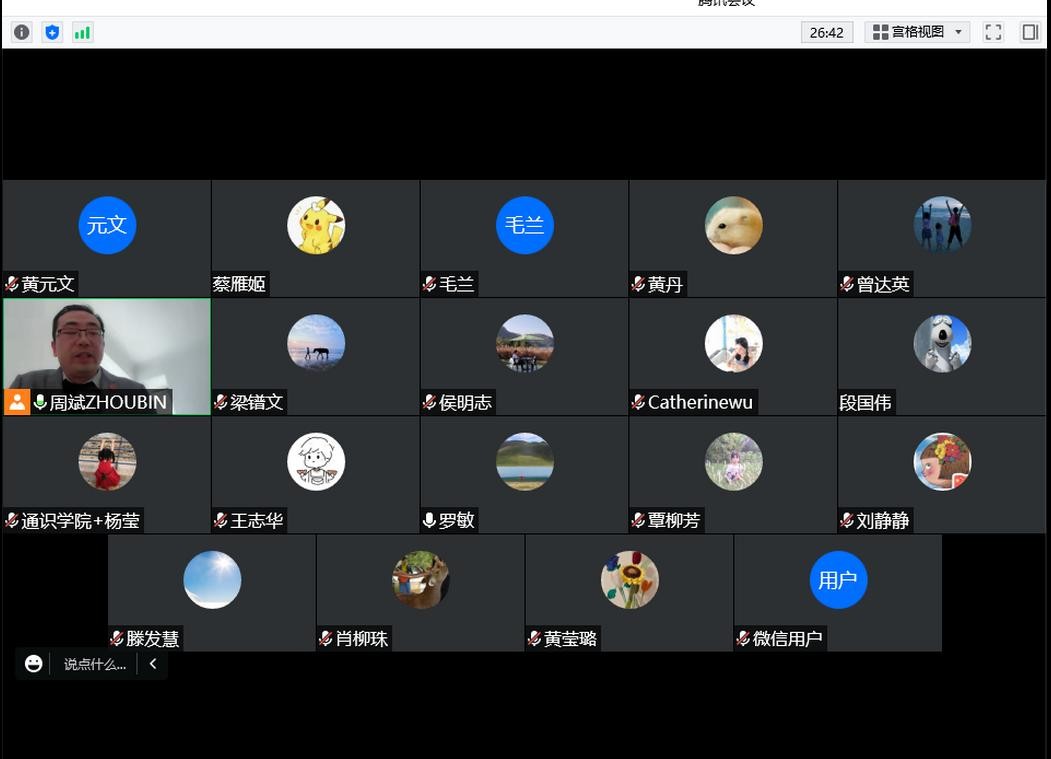Click the orange host icon on 周斌ZHOUBIN
This screenshot has width=1051, height=759.
click(x=17, y=402)
